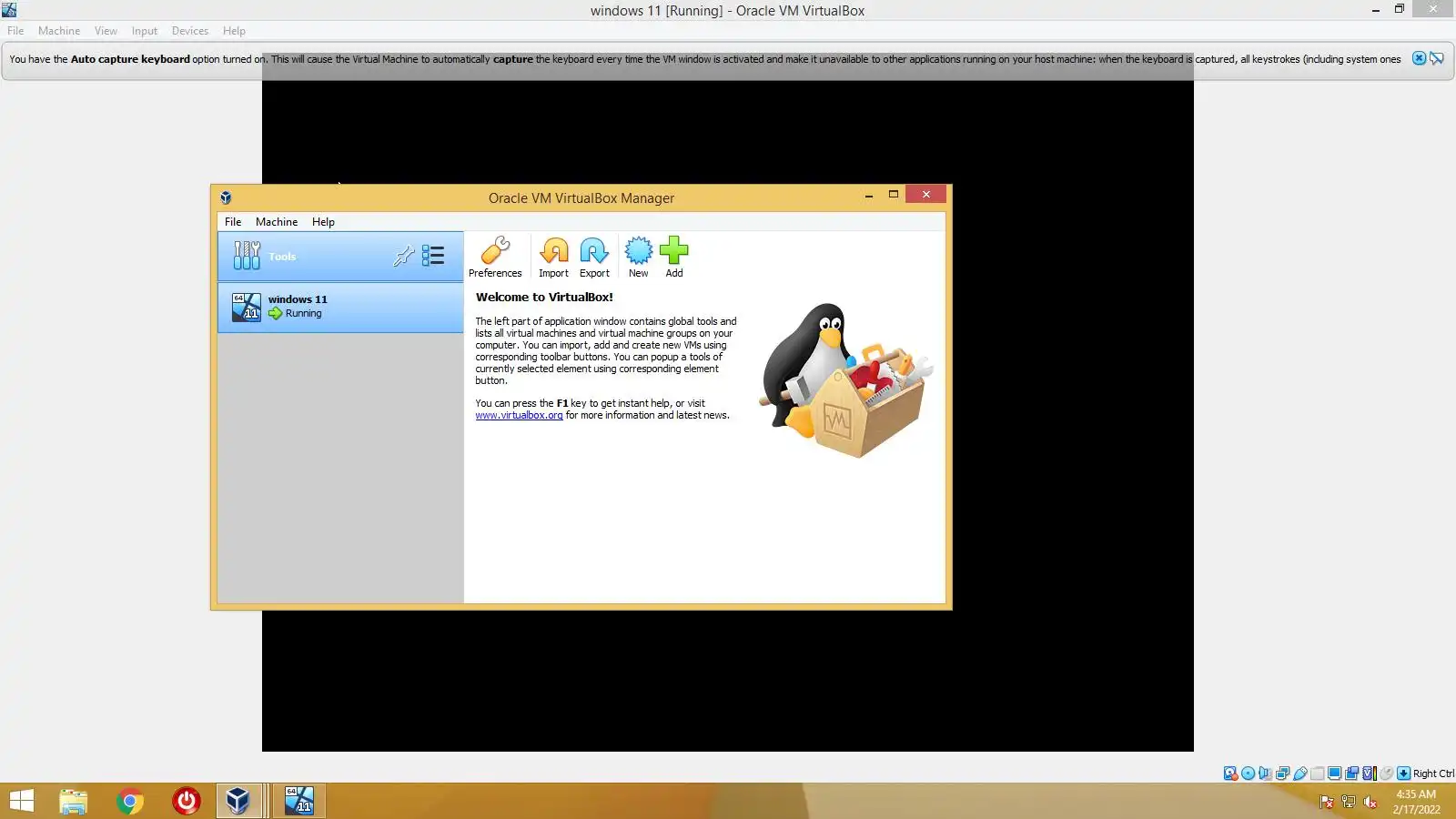Select the Tools item in the Manager sidebar
1456x819 pixels.
point(340,257)
